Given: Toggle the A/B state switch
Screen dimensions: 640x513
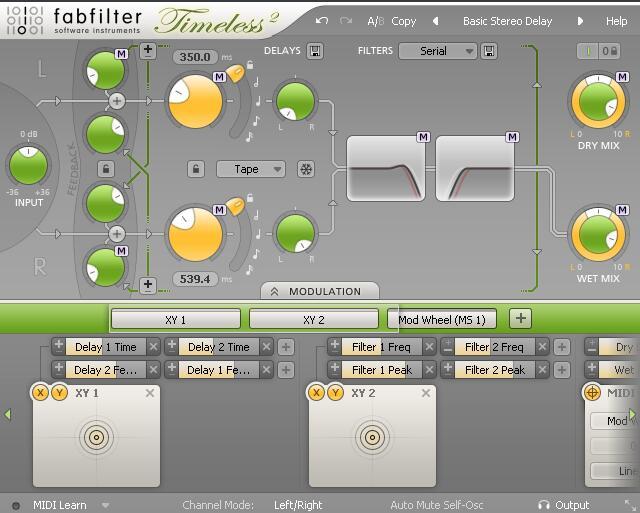Looking at the screenshot, I should 376,21.
